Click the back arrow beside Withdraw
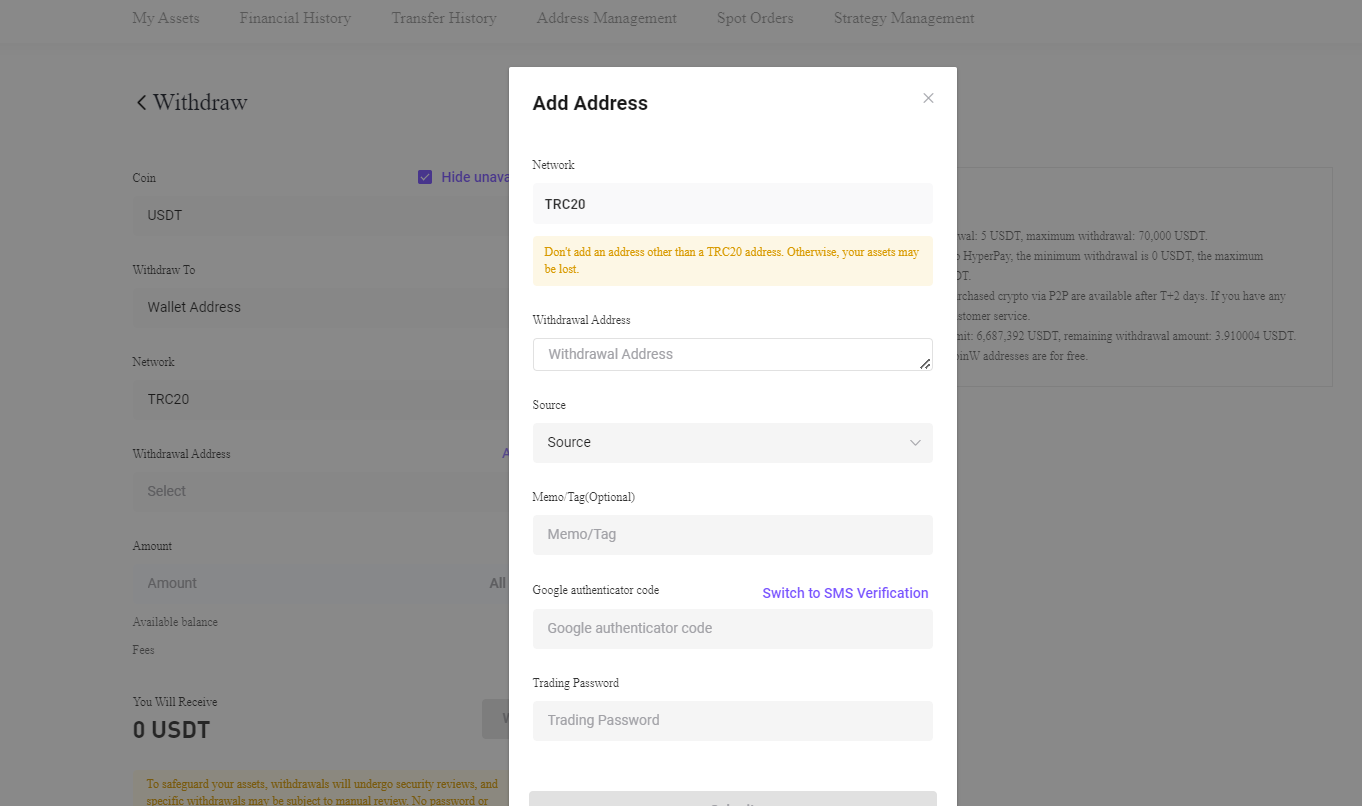 tap(140, 102)
